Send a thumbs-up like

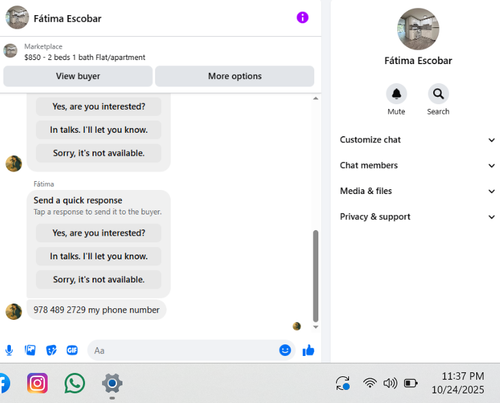308,350
